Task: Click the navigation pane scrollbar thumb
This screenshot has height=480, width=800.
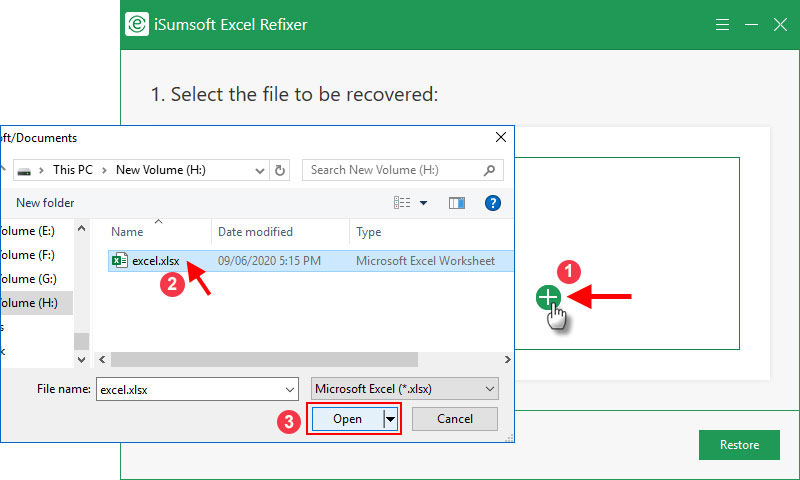Action: click(81, 341)
